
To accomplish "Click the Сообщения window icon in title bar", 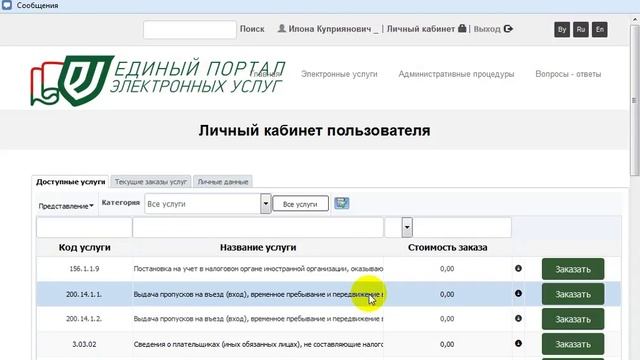I will (7, 5).
